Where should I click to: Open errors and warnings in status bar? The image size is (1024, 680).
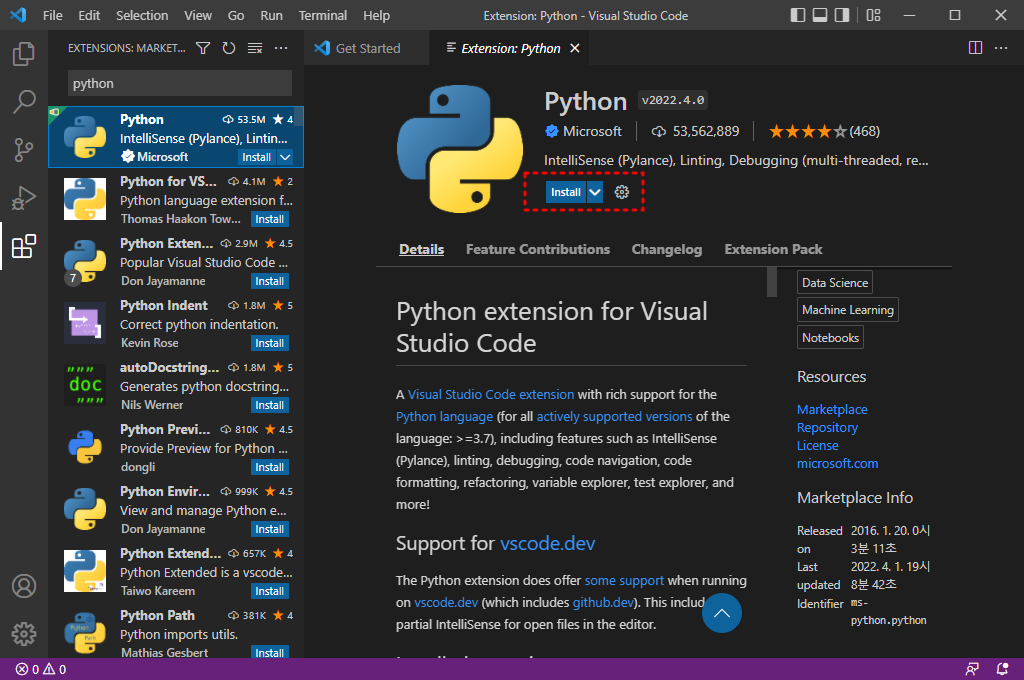[41, 669]
